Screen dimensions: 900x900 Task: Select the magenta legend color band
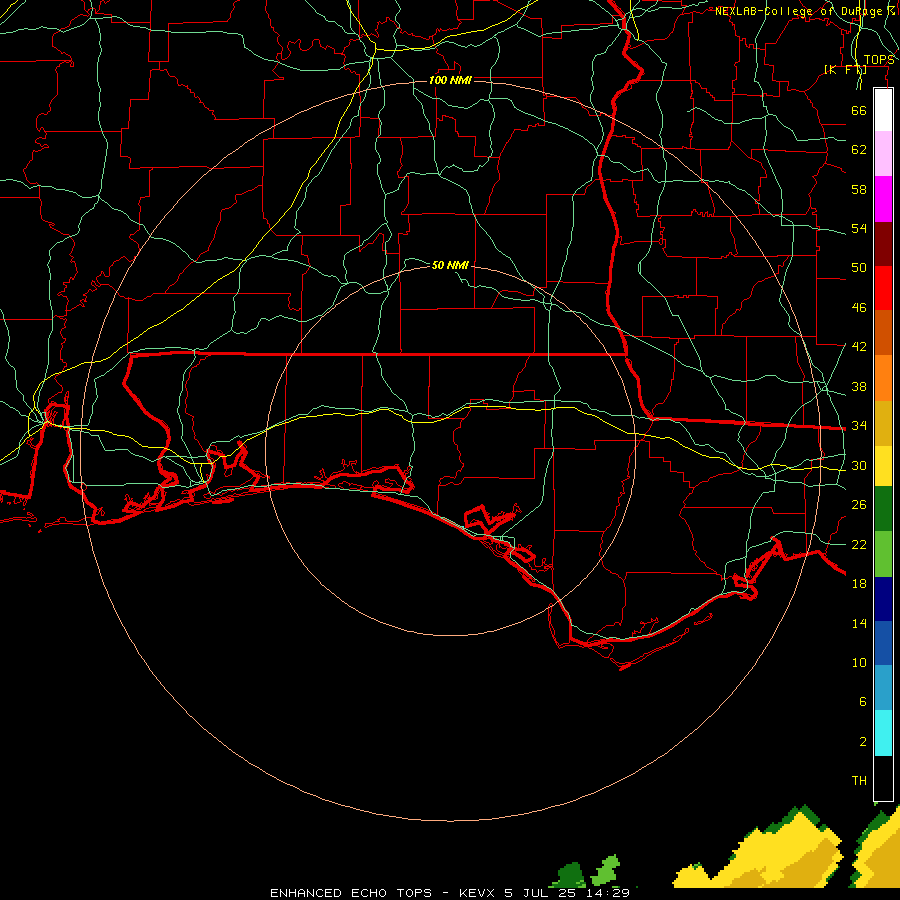click(x=883, y=199)
